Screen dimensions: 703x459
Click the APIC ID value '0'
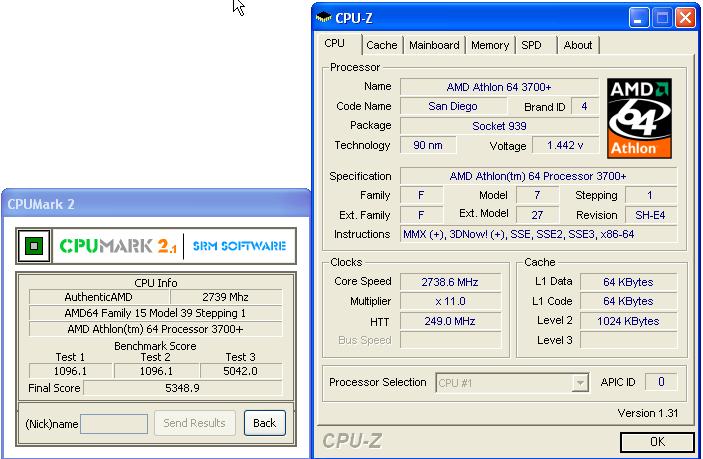[661, 382]
